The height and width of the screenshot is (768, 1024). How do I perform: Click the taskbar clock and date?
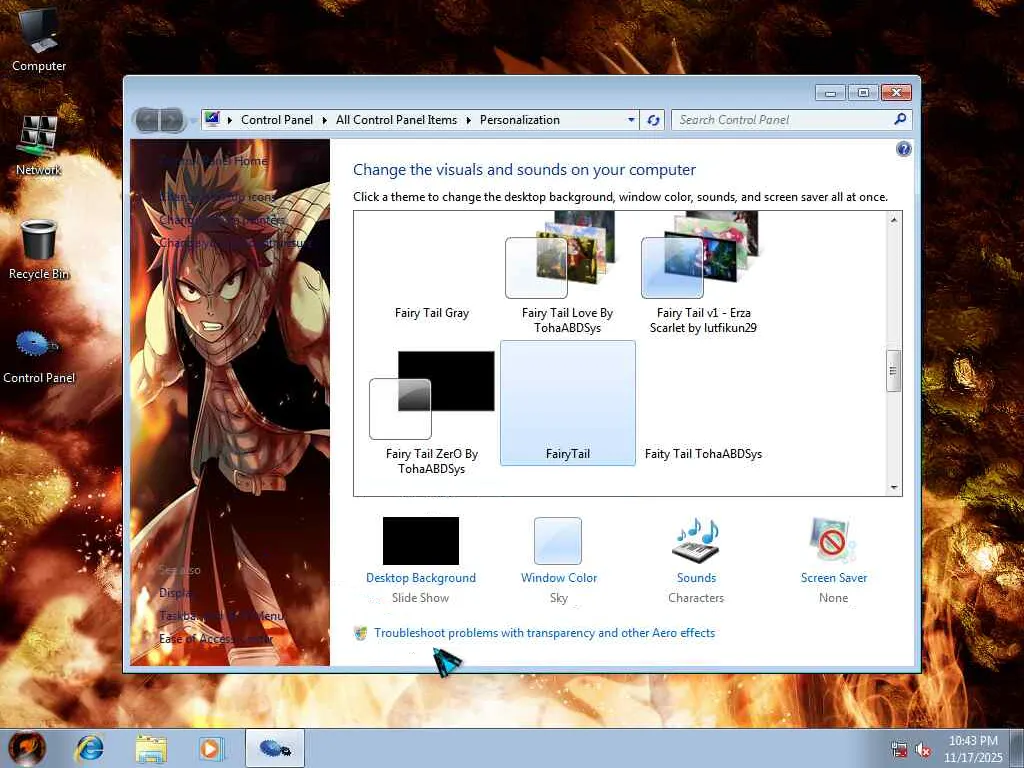pos(973,749)
